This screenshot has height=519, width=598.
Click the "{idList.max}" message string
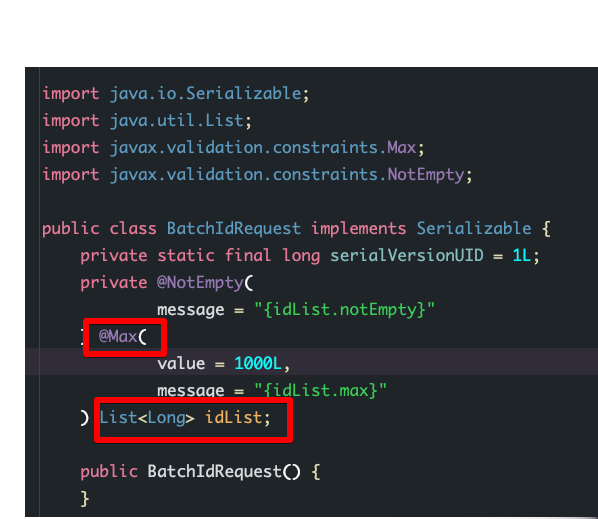pos(320,390)
